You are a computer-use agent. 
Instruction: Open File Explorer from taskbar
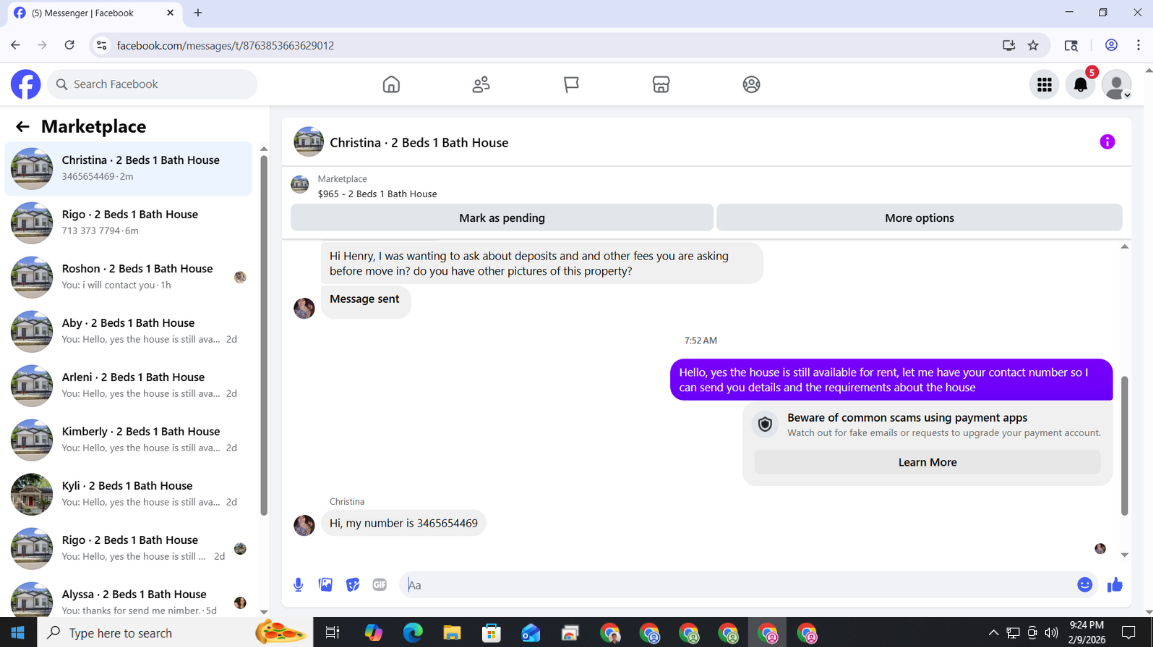point(451,632)
